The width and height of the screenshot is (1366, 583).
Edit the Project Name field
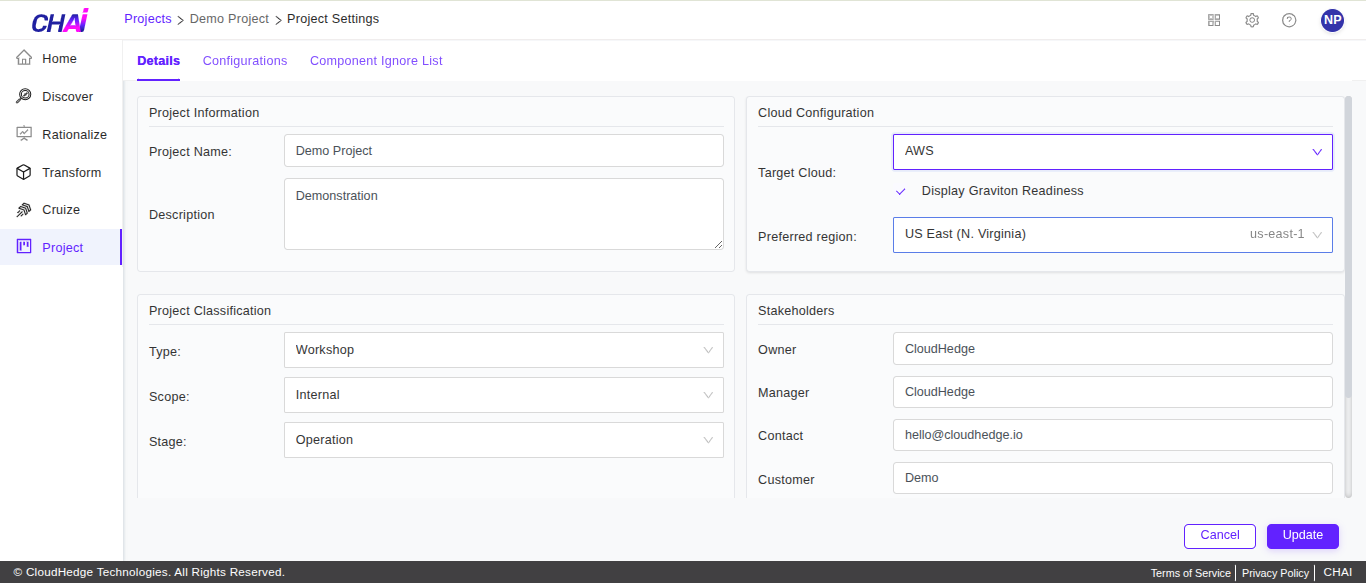503,150
